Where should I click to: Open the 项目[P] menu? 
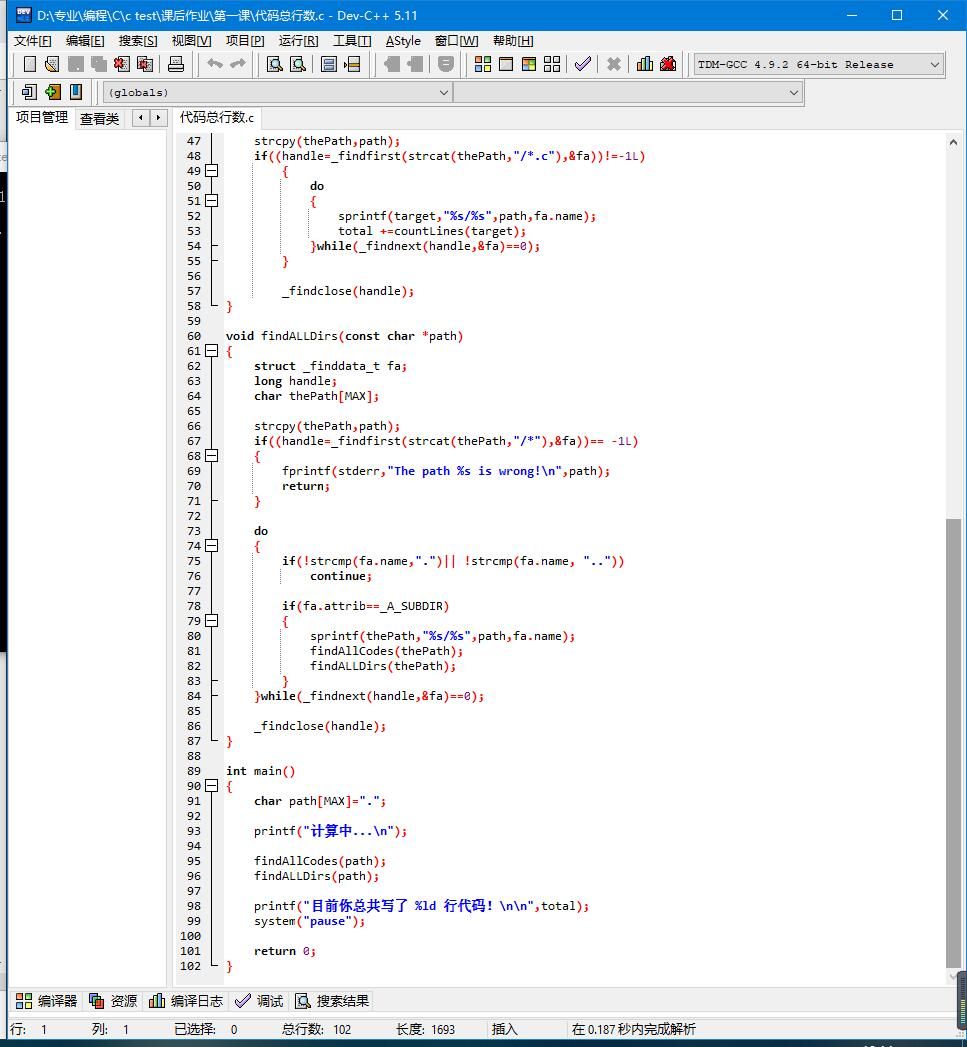(x=244, y=41)
